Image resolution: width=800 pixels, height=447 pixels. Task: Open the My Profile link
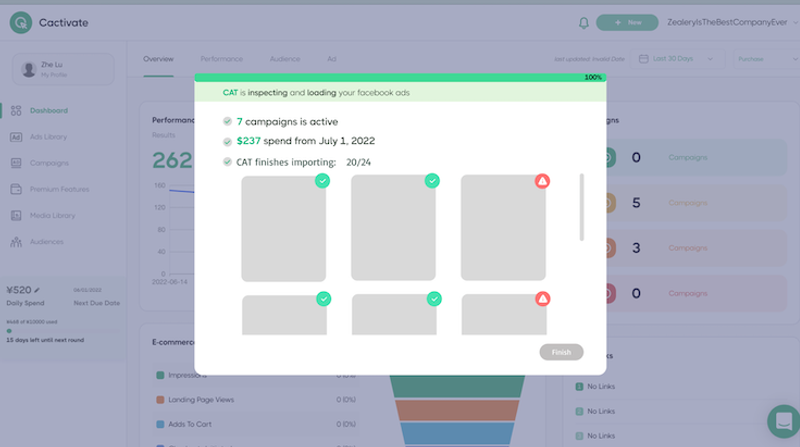click(x=54, y=74)
